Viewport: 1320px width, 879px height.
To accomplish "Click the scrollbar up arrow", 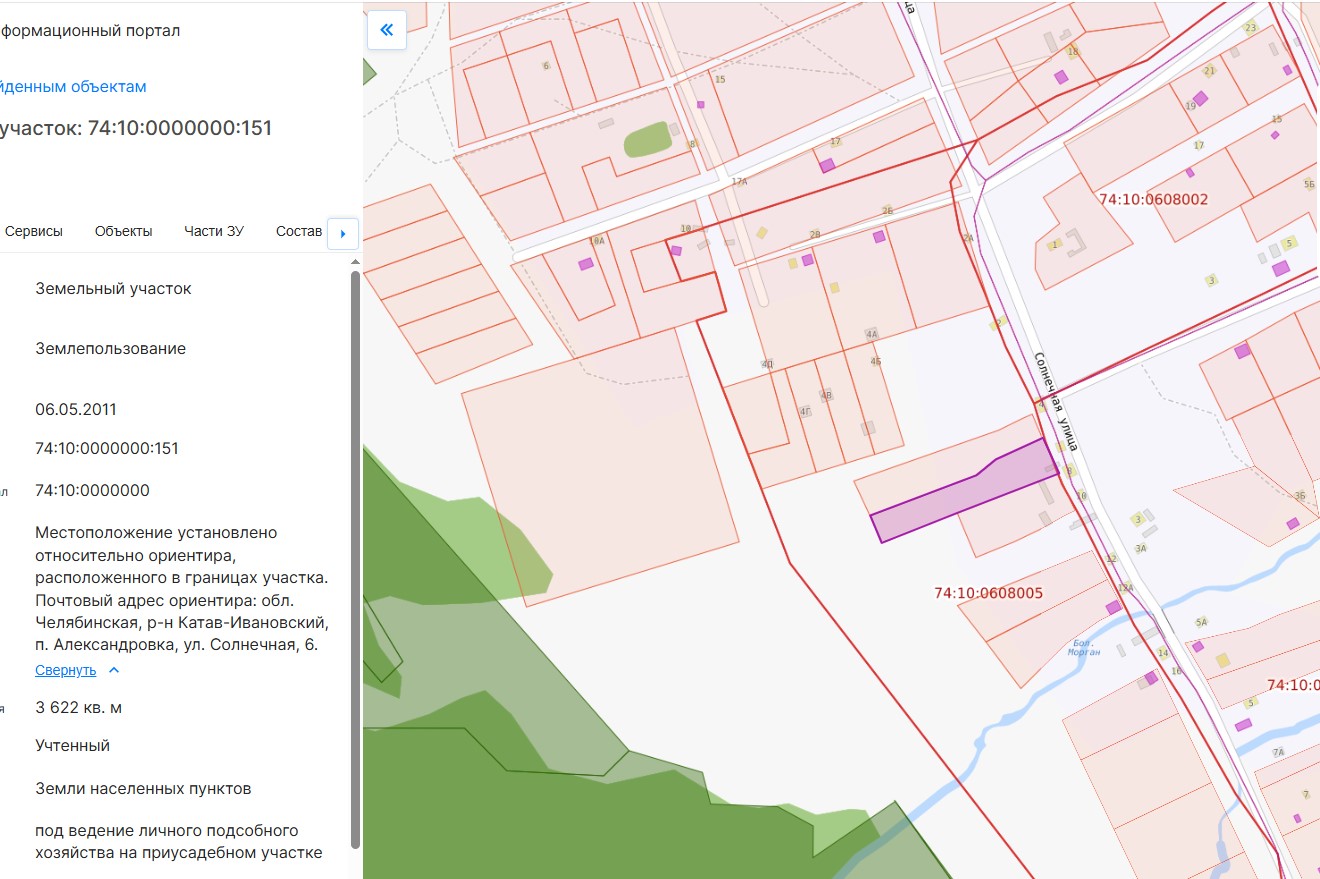I will [x=355, y=262].
